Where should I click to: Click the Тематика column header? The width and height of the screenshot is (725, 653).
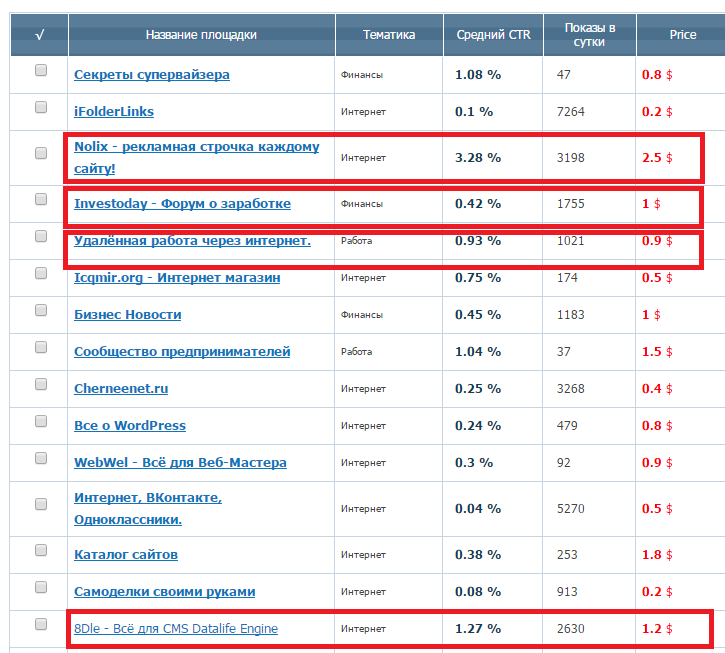(389, 35)
